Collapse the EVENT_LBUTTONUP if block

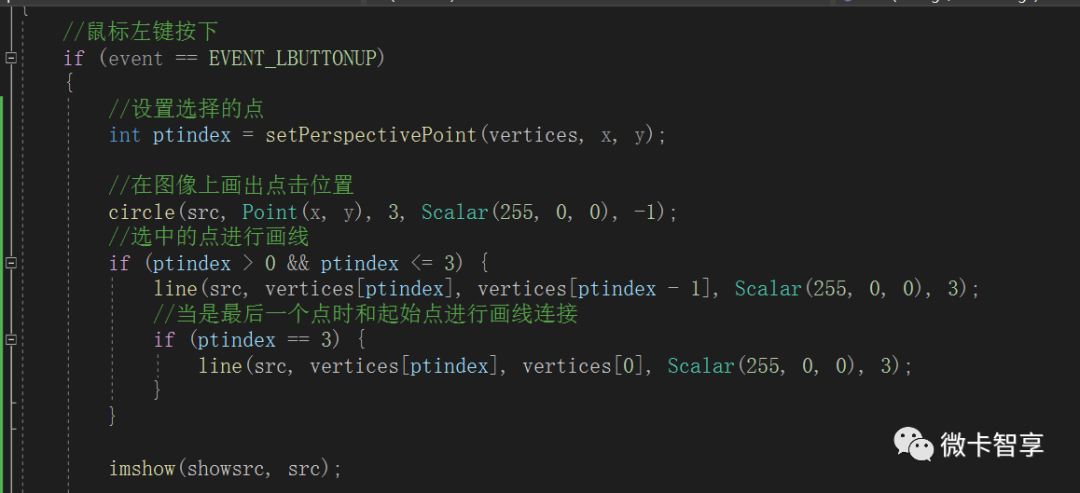click(11, 58)
